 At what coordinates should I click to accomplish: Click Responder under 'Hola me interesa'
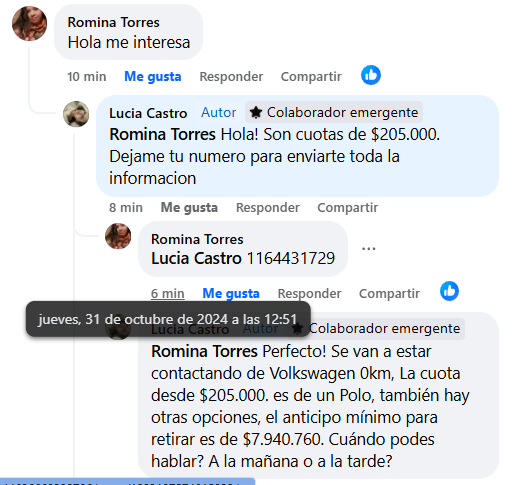click(x=231, y=77)
